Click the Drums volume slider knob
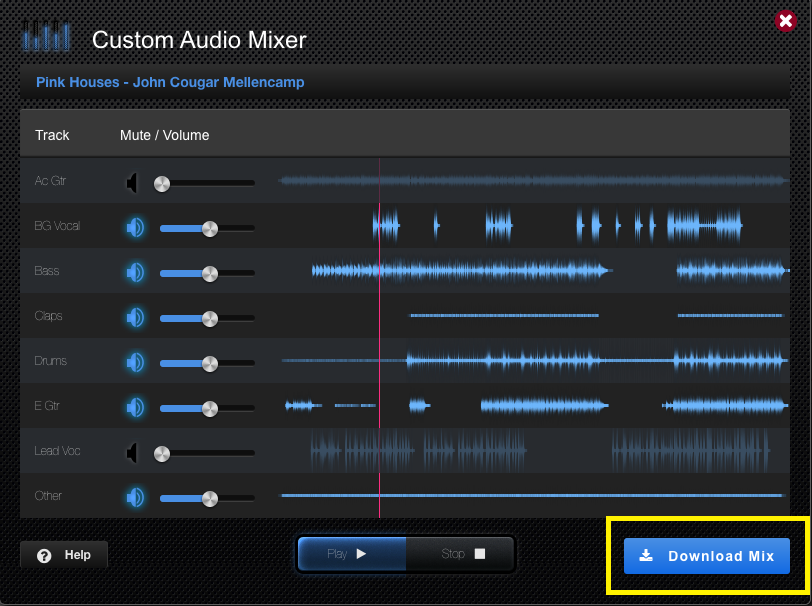The width and height of the screenshot is (812, 606). [x=210, y=364]
